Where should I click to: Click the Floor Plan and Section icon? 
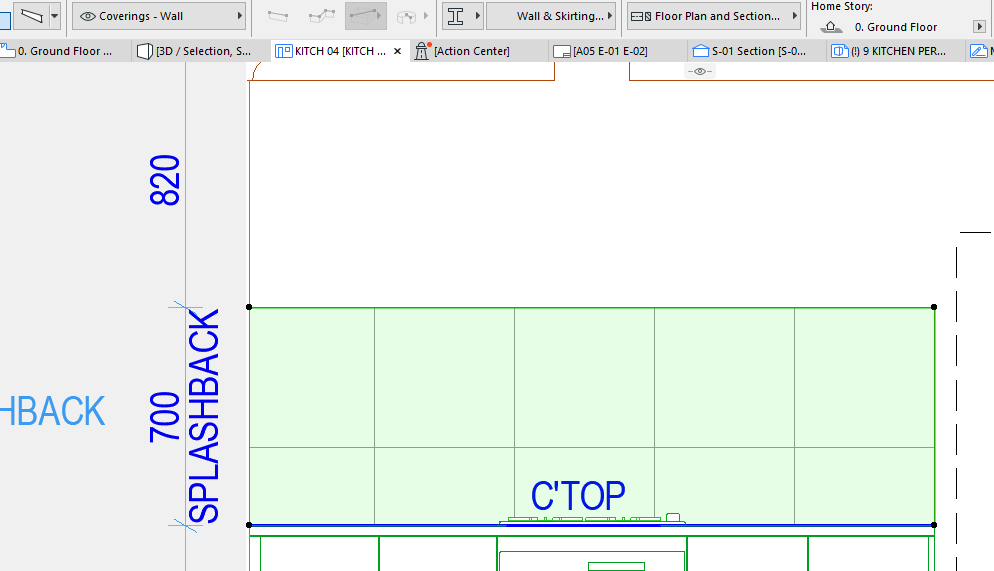pos(641,16)
